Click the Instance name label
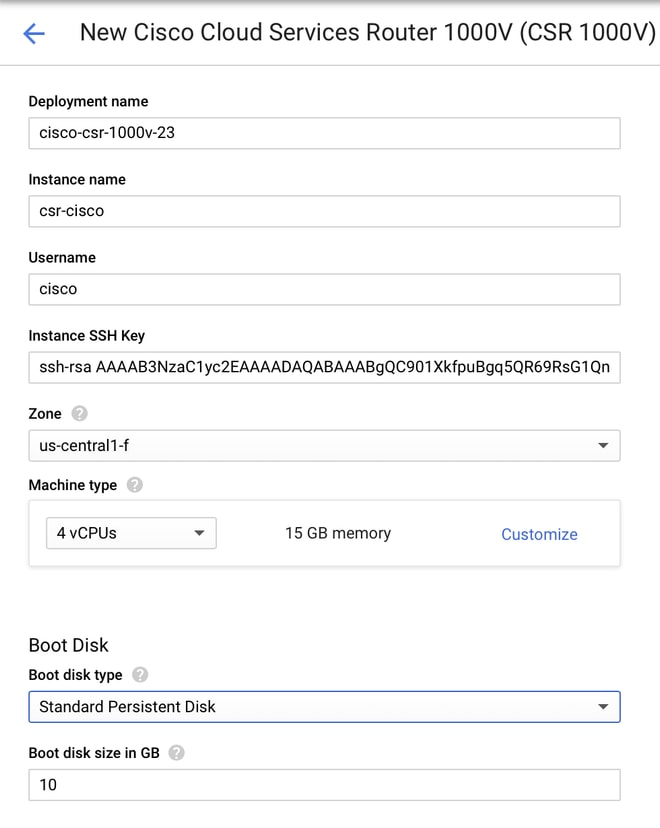 point(77,180)
